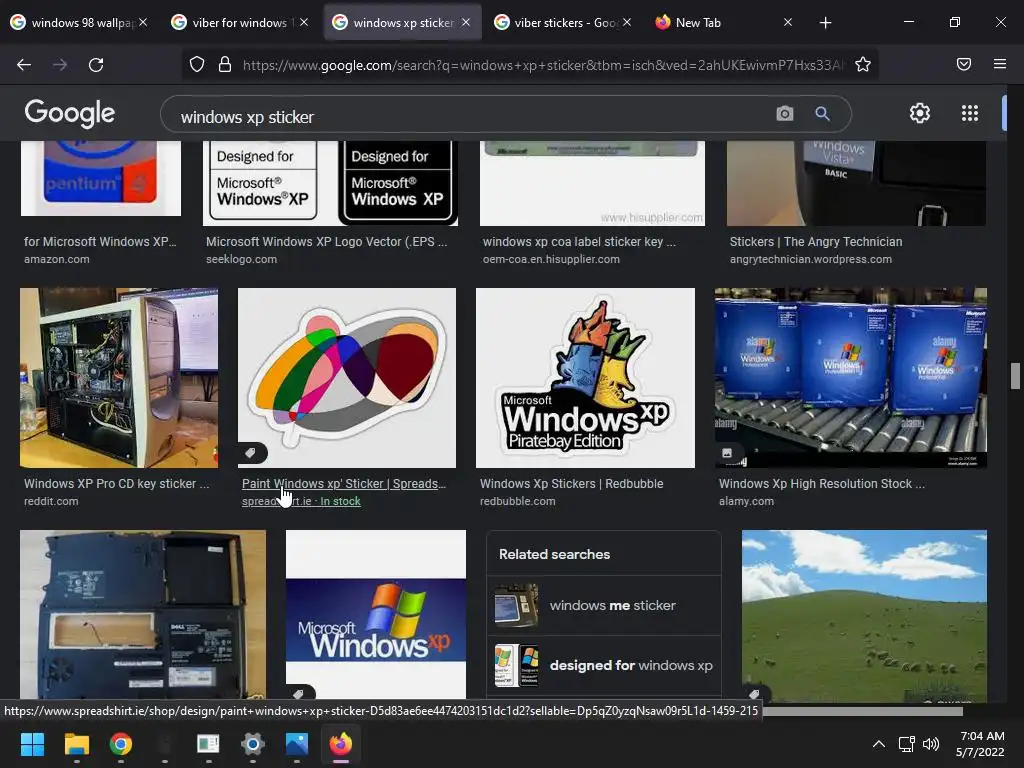Open 'for Microsoft Windows XP' amazon result
The width and height of the screenshot is (1024, 768).
tap(100, 242)
